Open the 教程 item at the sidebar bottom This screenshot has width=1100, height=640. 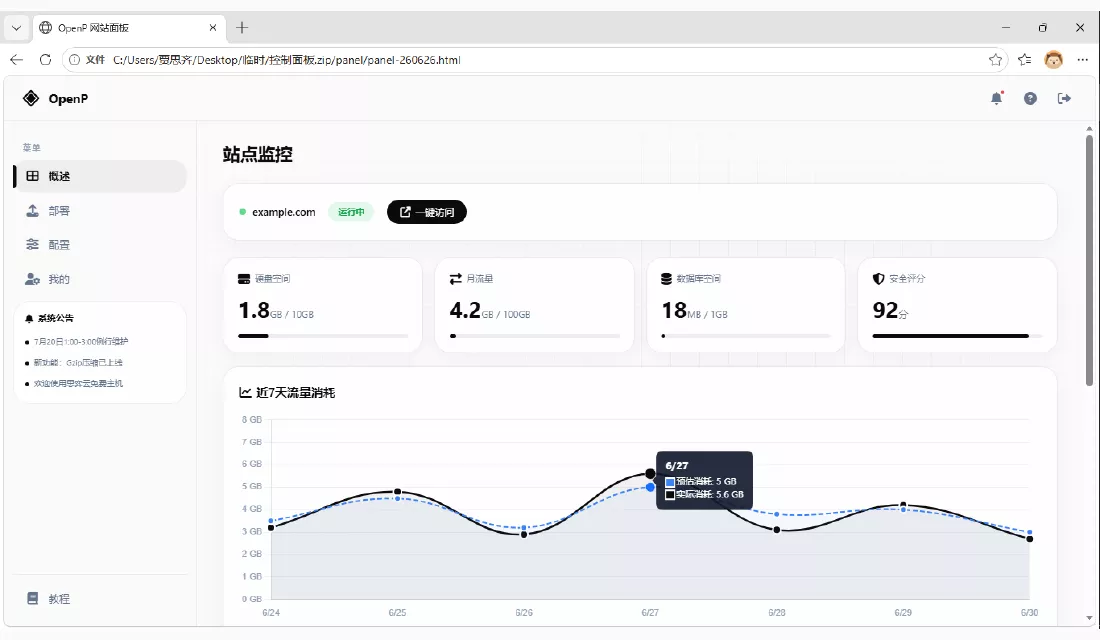pos(100,599)
